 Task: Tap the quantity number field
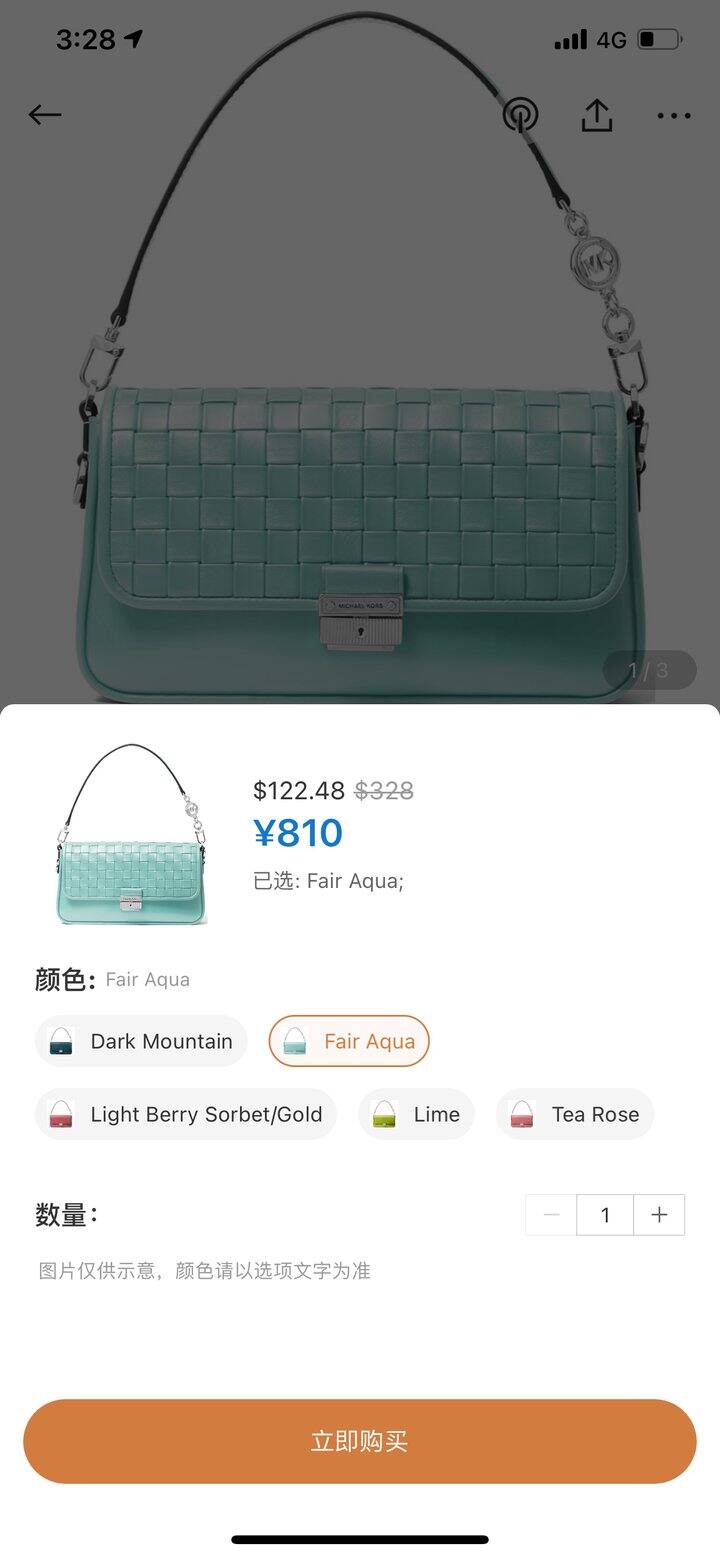click(605, 1215)
